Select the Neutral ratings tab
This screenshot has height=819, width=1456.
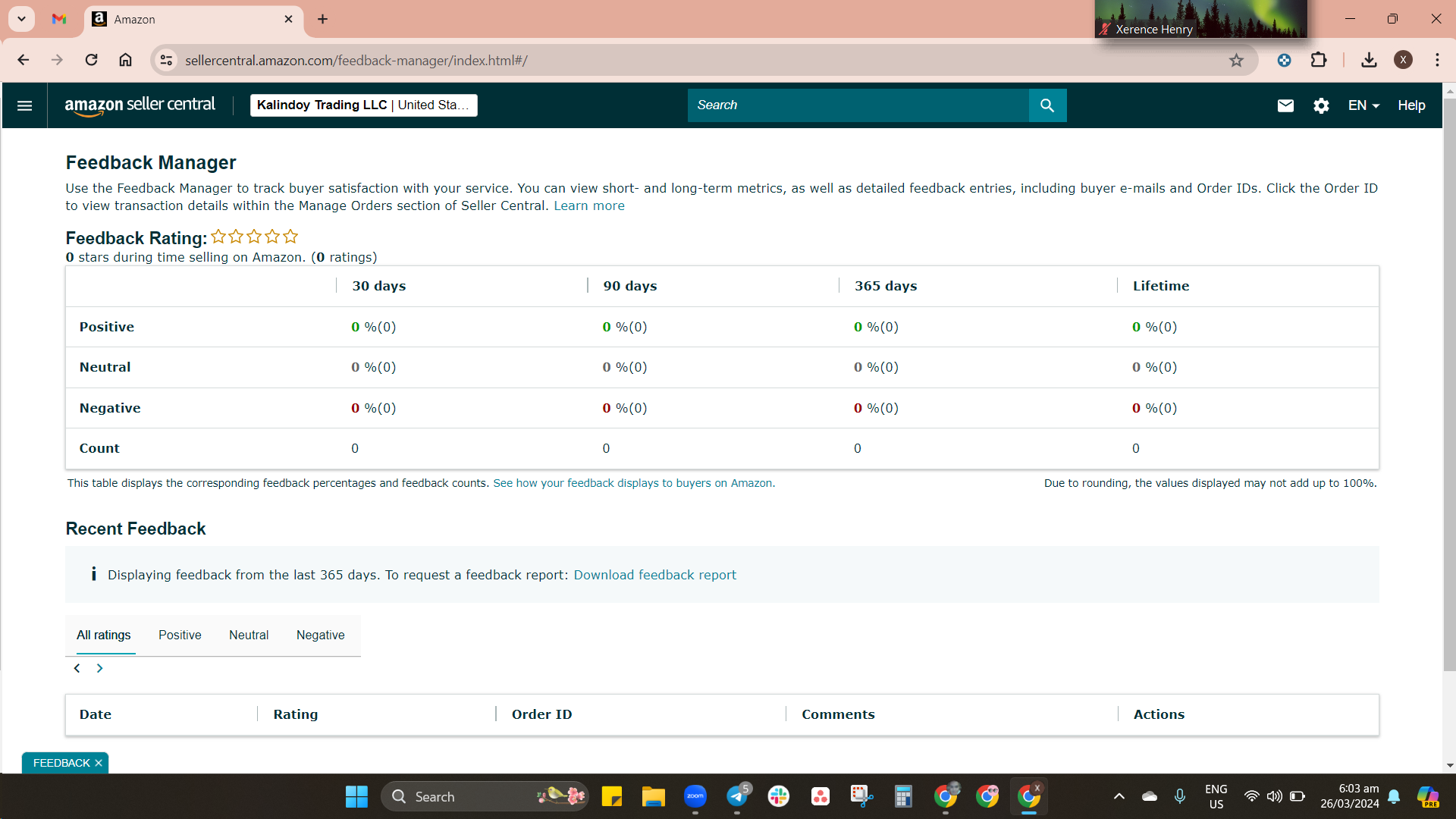pos(249,635)
